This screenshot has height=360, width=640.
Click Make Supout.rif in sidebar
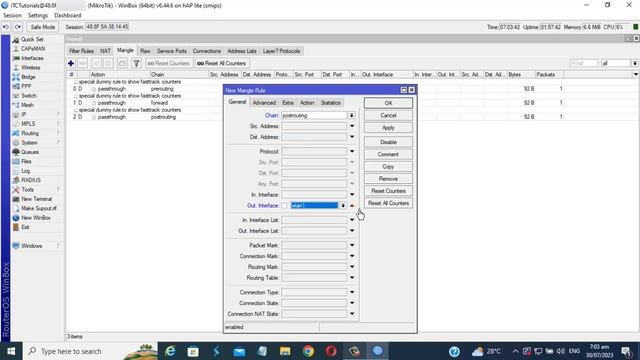[38, 208]
